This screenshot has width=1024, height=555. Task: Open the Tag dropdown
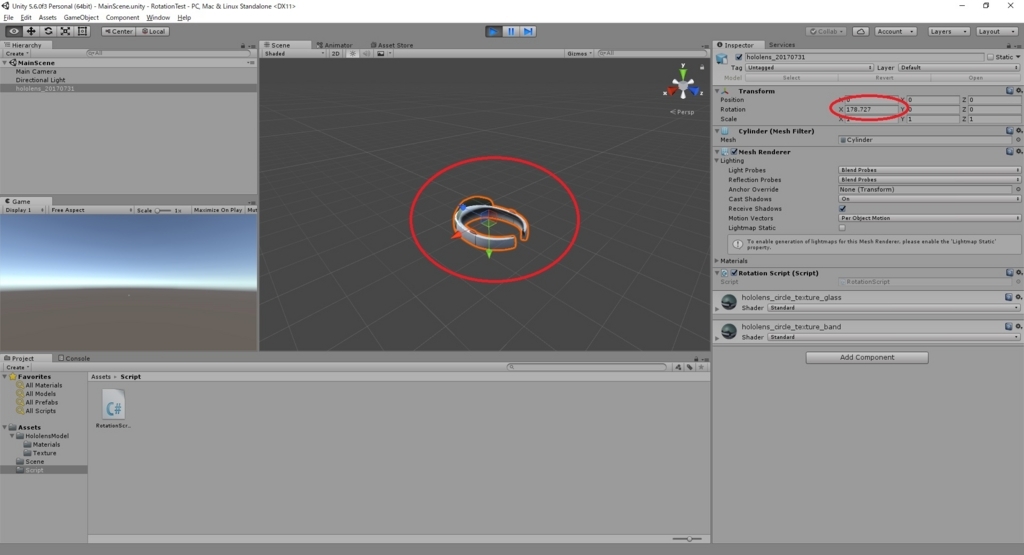pyautogui.click(x=809, y=67)
